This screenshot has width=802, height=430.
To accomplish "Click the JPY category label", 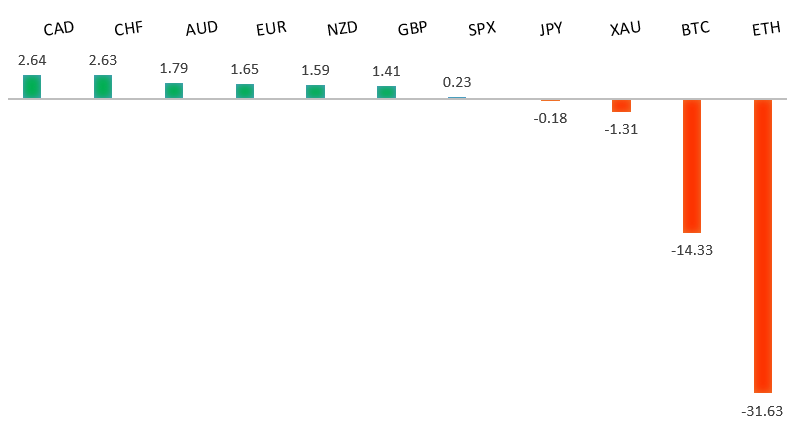I will (x=551, y=28).
